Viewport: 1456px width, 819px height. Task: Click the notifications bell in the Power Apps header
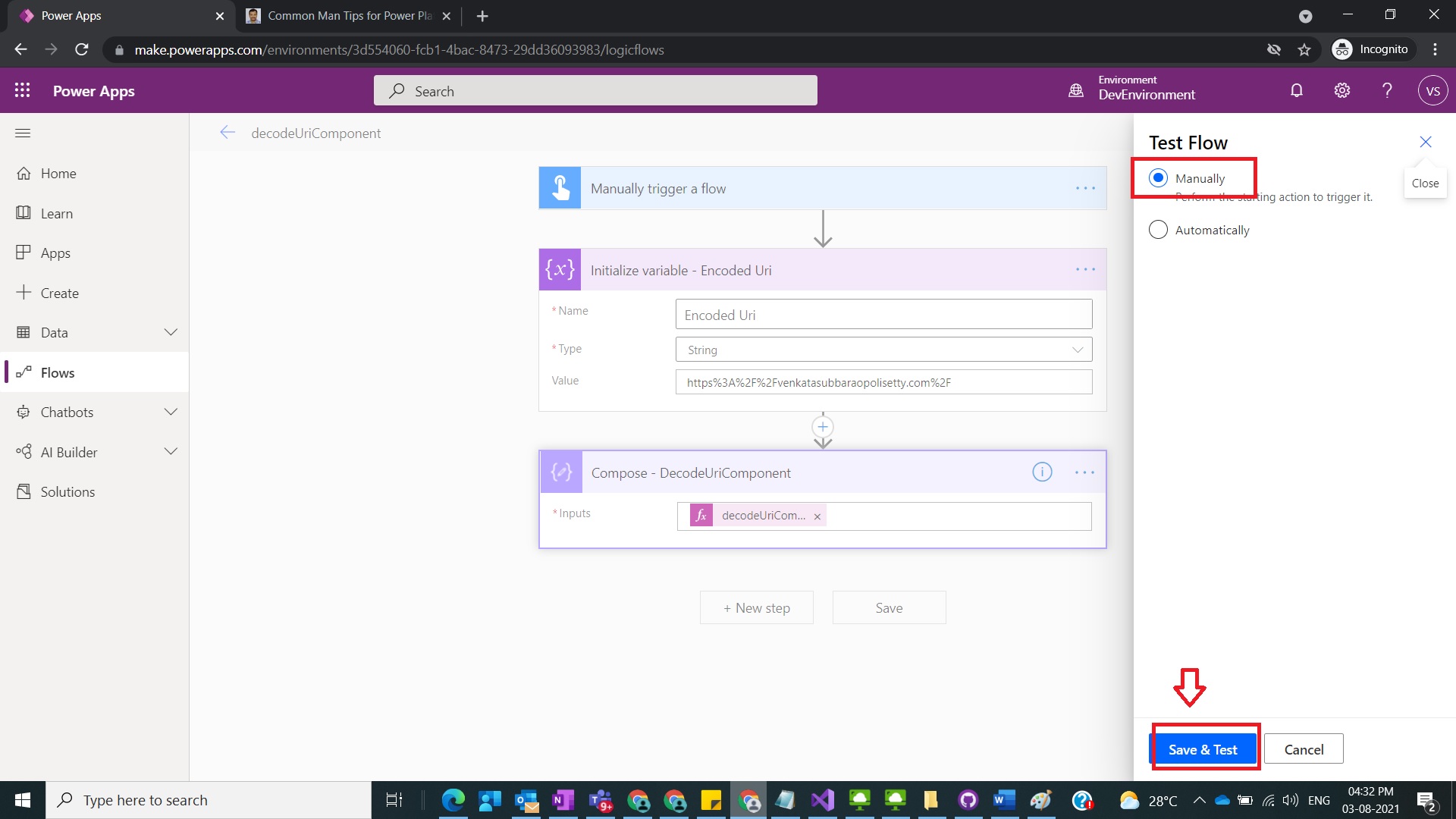[1296, 89]
